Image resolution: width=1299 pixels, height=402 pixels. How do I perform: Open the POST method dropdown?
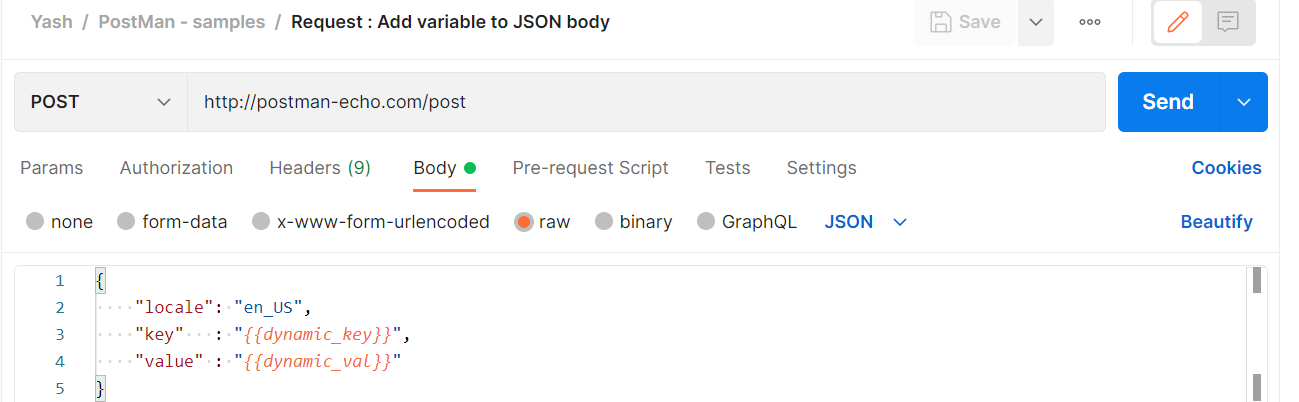100,102
